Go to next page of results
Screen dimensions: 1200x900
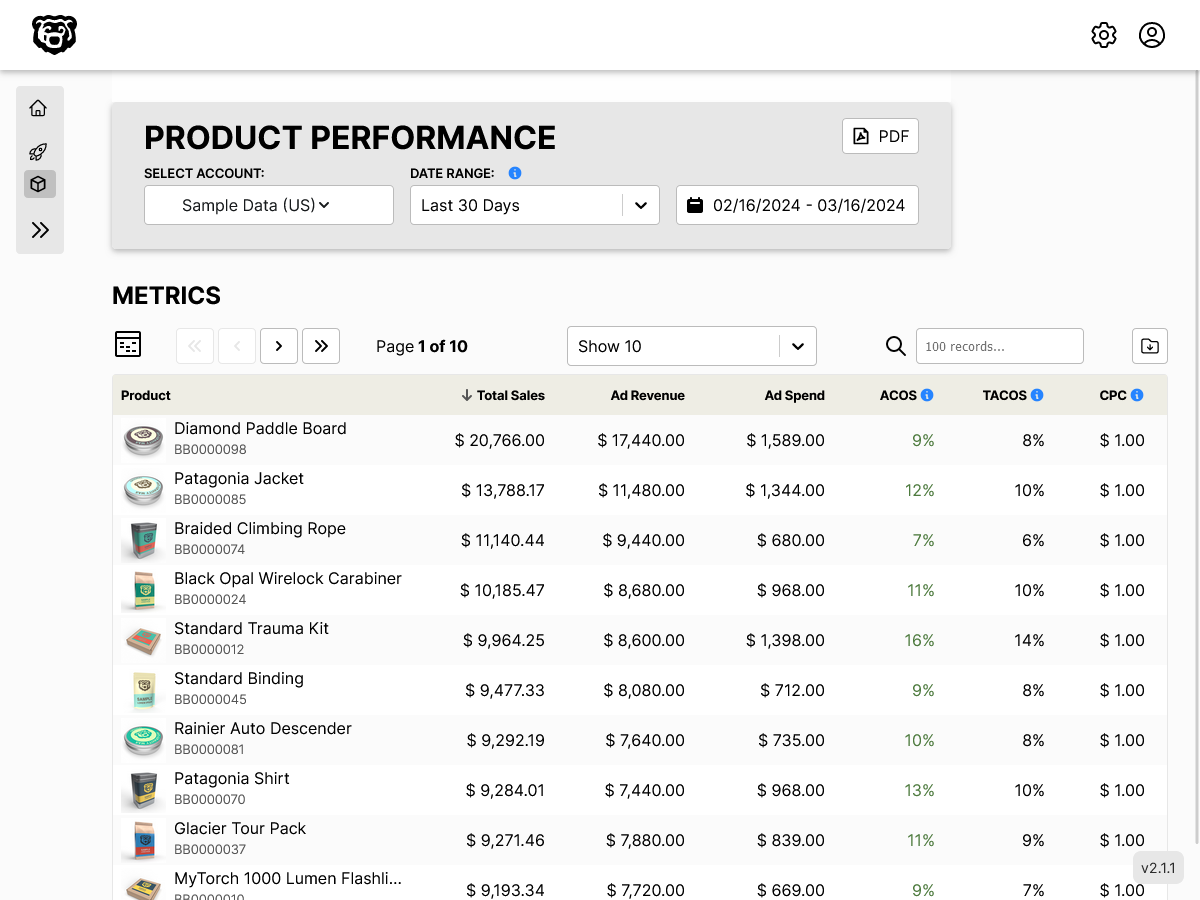(279, 346)
